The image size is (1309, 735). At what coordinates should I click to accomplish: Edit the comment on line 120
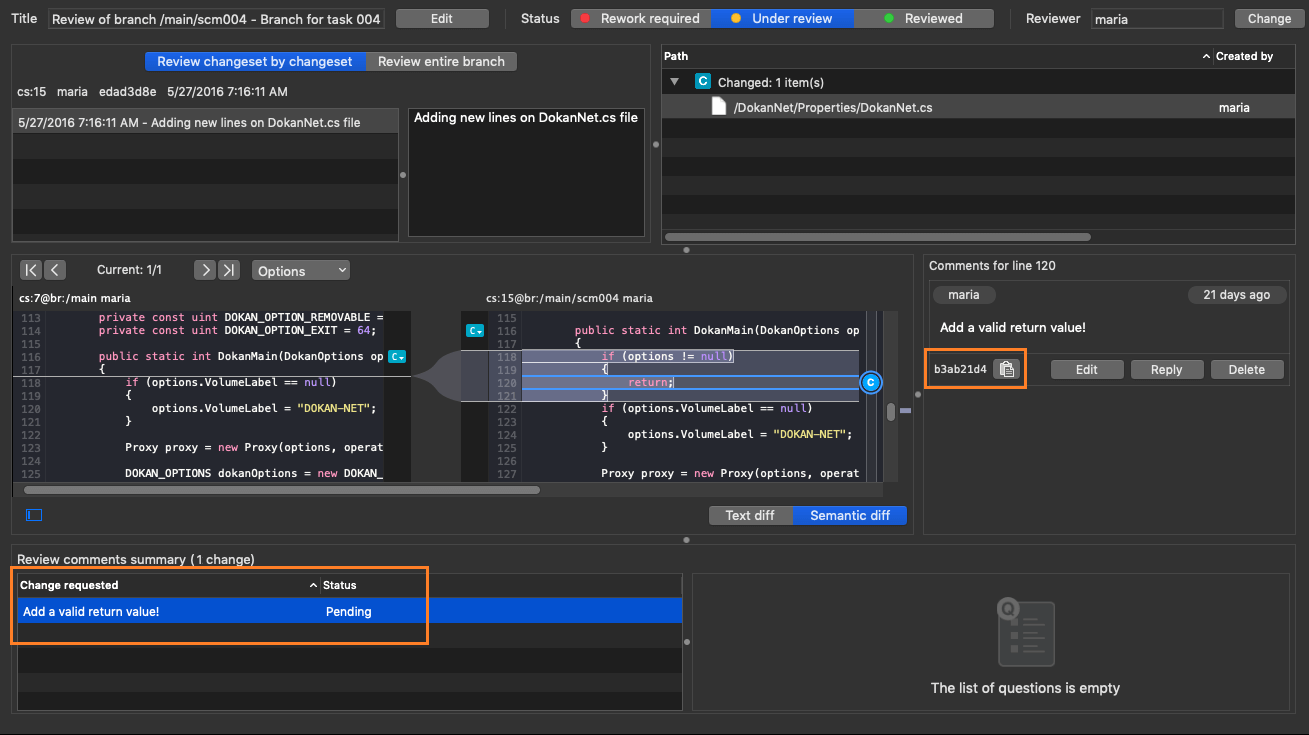(1086, 369)
